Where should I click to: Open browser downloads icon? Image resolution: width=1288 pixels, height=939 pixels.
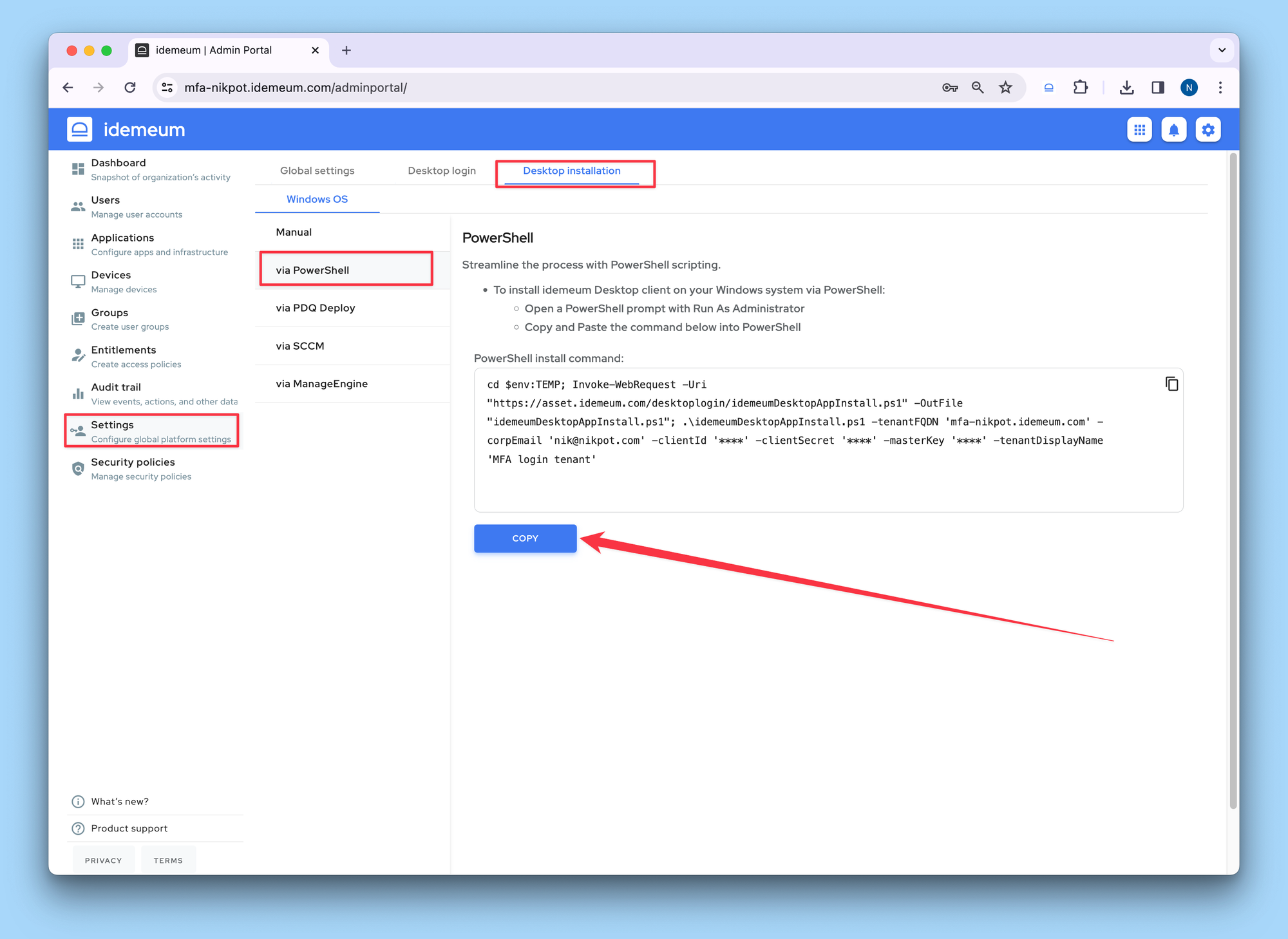tap(1126, 88)
